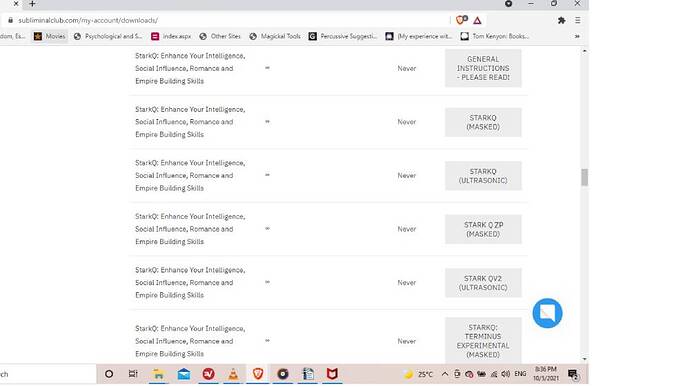This screenshot has width=690, height=387.
Task: Download Stark Q ZP (Masked) file
Action: pos(483,229)
